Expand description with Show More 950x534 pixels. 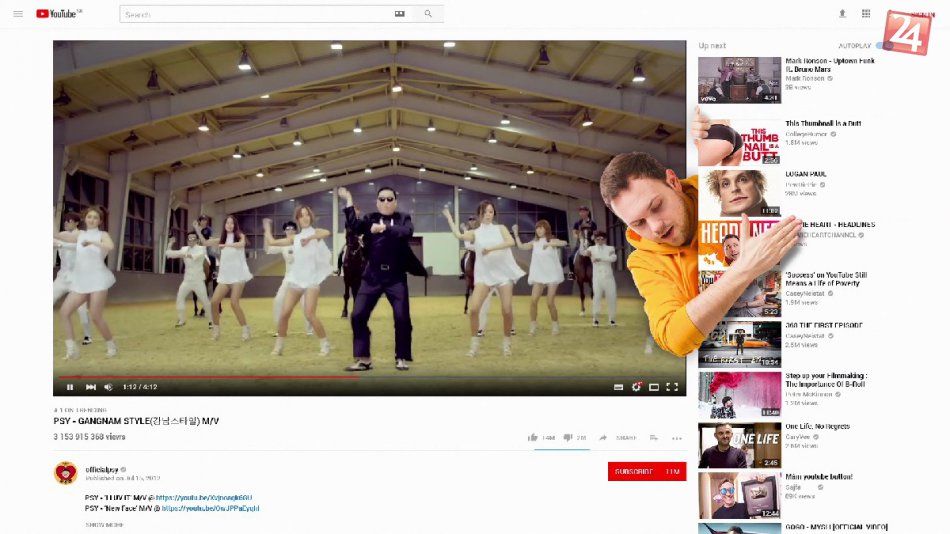[x=104, y=523]
